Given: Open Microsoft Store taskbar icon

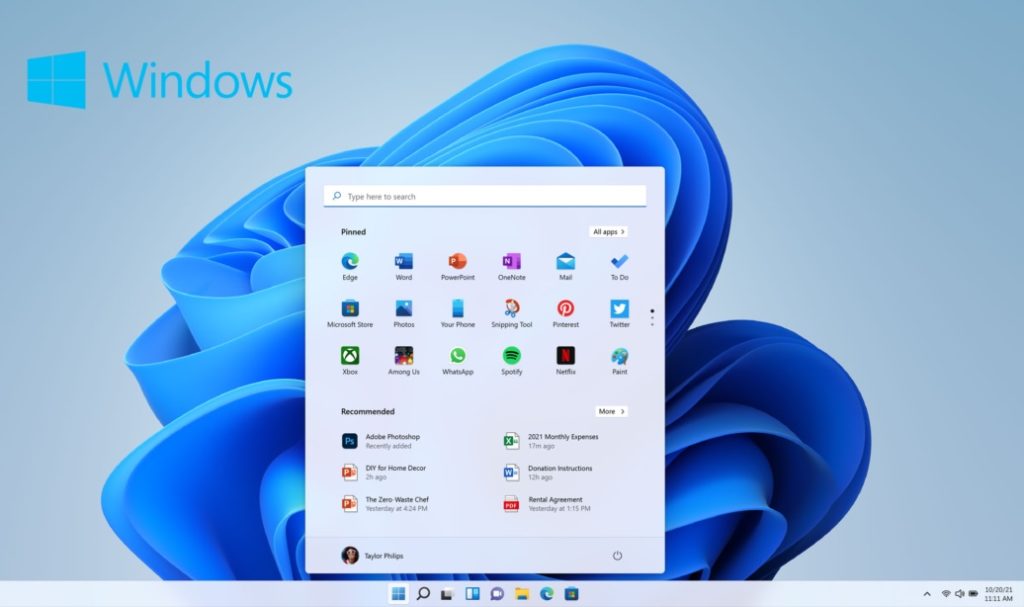Looking at the screenshot, I should point(571,593).
